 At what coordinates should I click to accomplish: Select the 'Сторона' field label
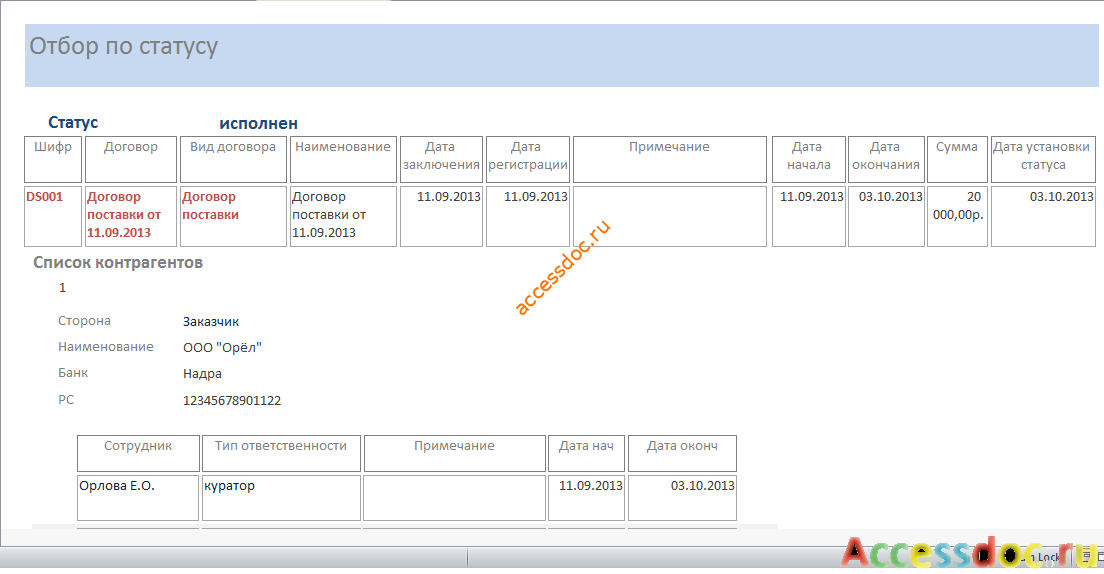(84, 321)
